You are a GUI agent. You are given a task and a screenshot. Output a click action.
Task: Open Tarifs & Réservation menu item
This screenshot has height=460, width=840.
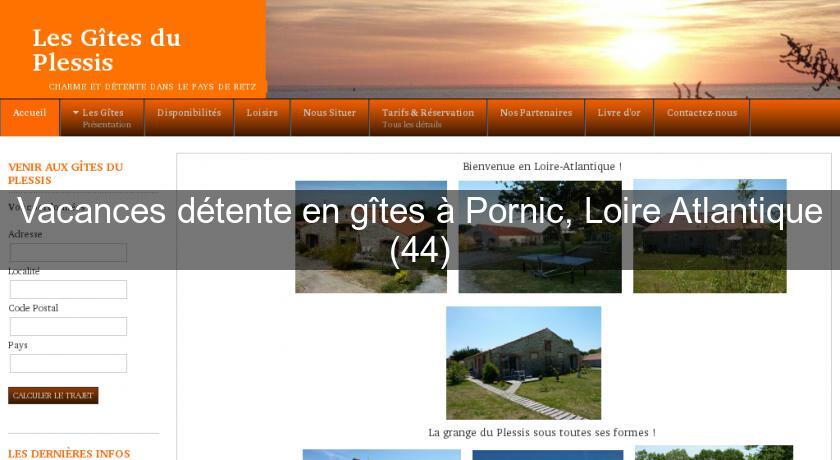428,117
